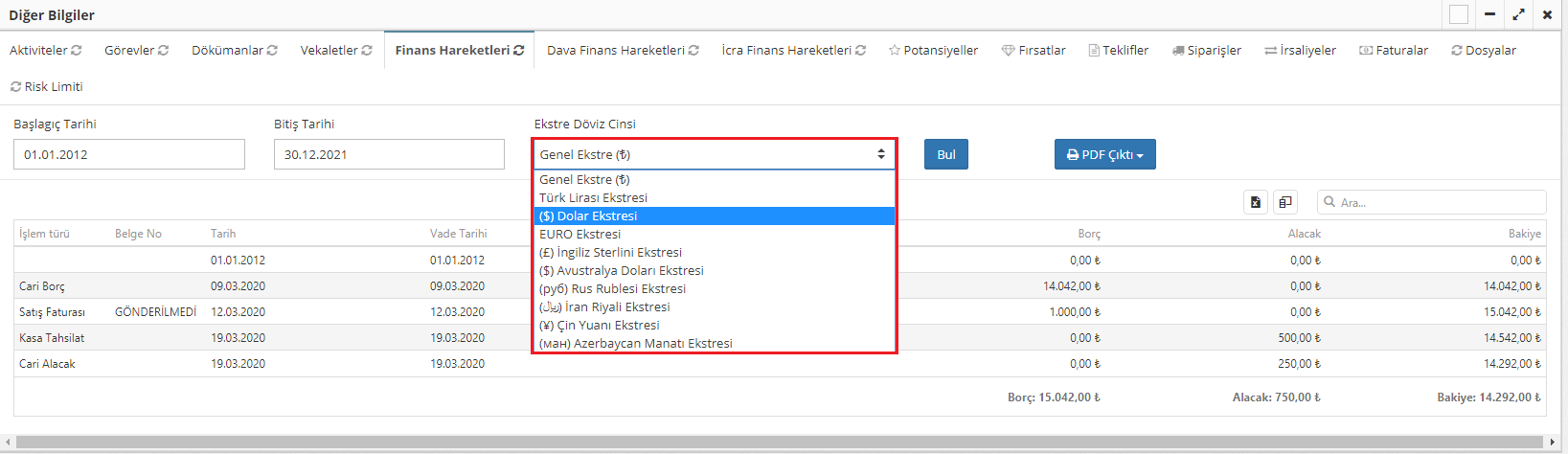
Task: Open the Siparişler tab
Action: pyautogui.click(x=1207, y=51)
